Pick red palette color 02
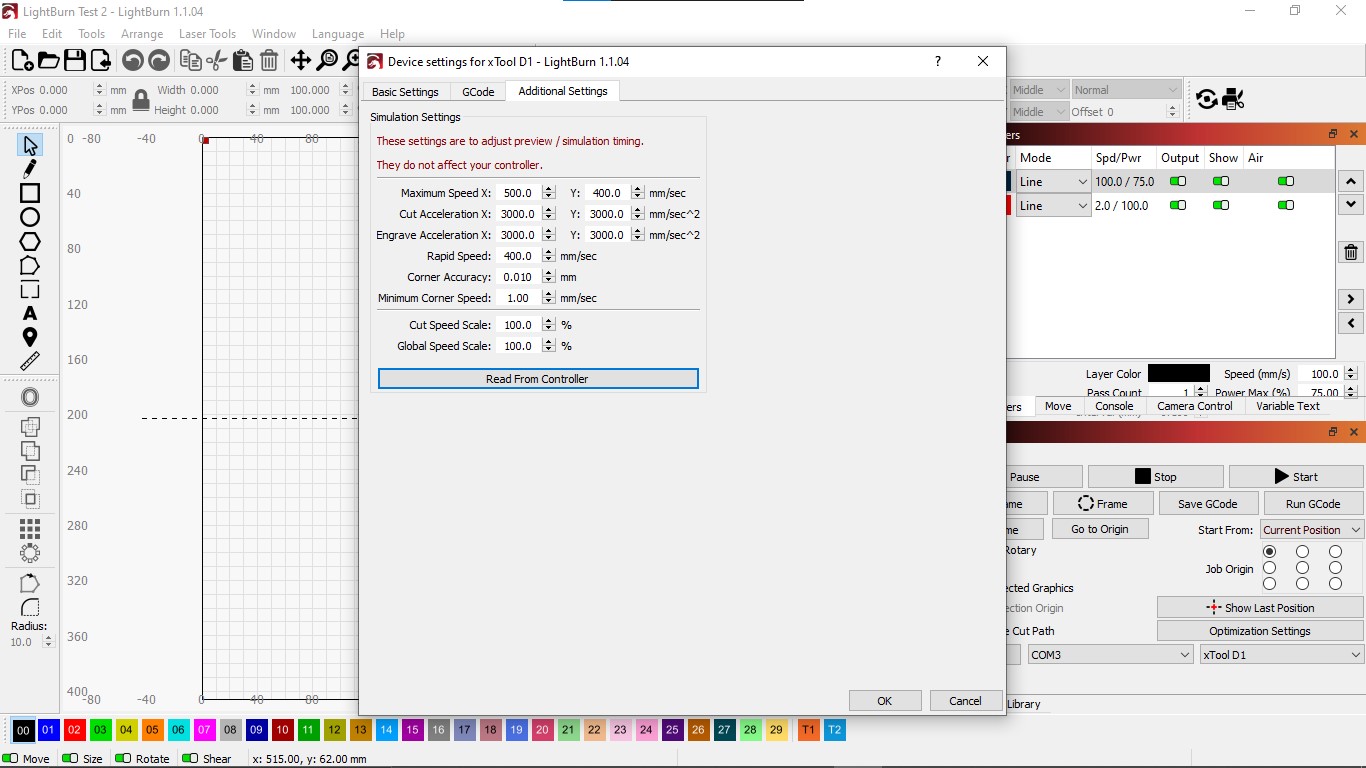Viewport: 1366px width, 768px height. coord(74,730)
